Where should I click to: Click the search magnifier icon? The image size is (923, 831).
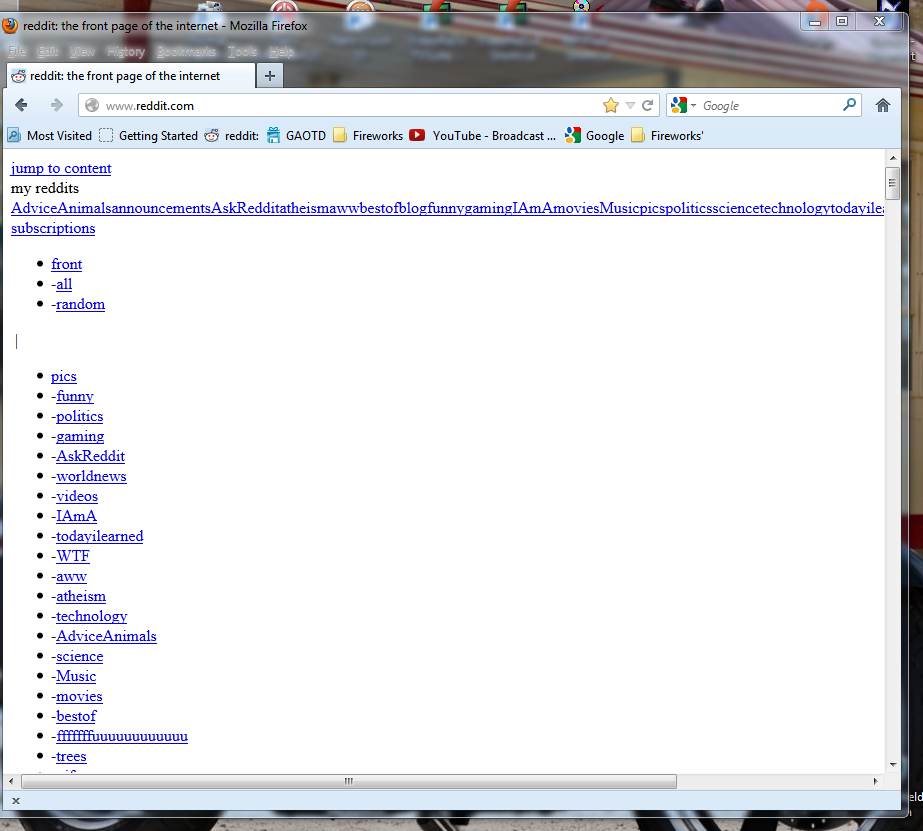(849, 105)
